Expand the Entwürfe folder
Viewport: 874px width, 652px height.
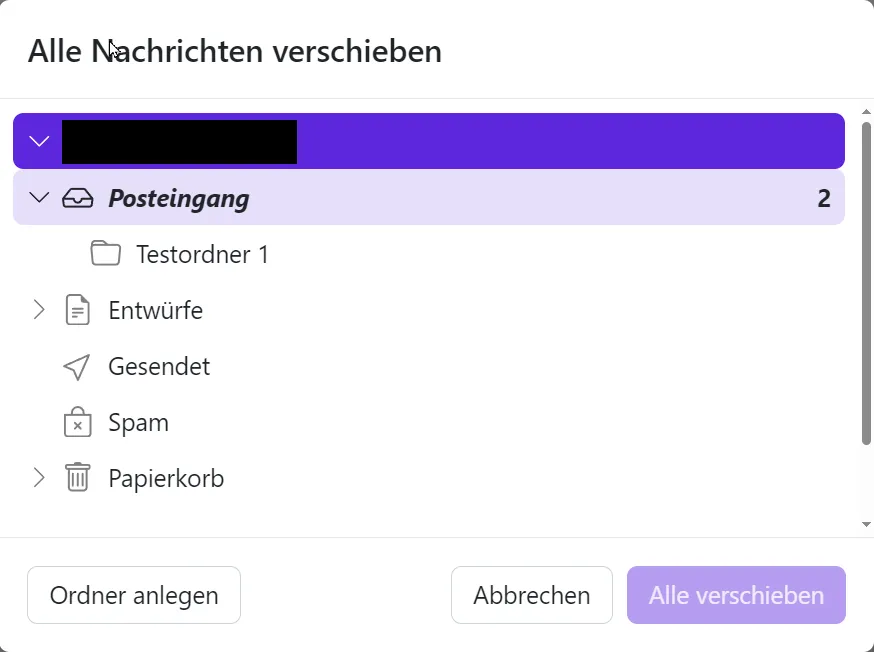38,310
